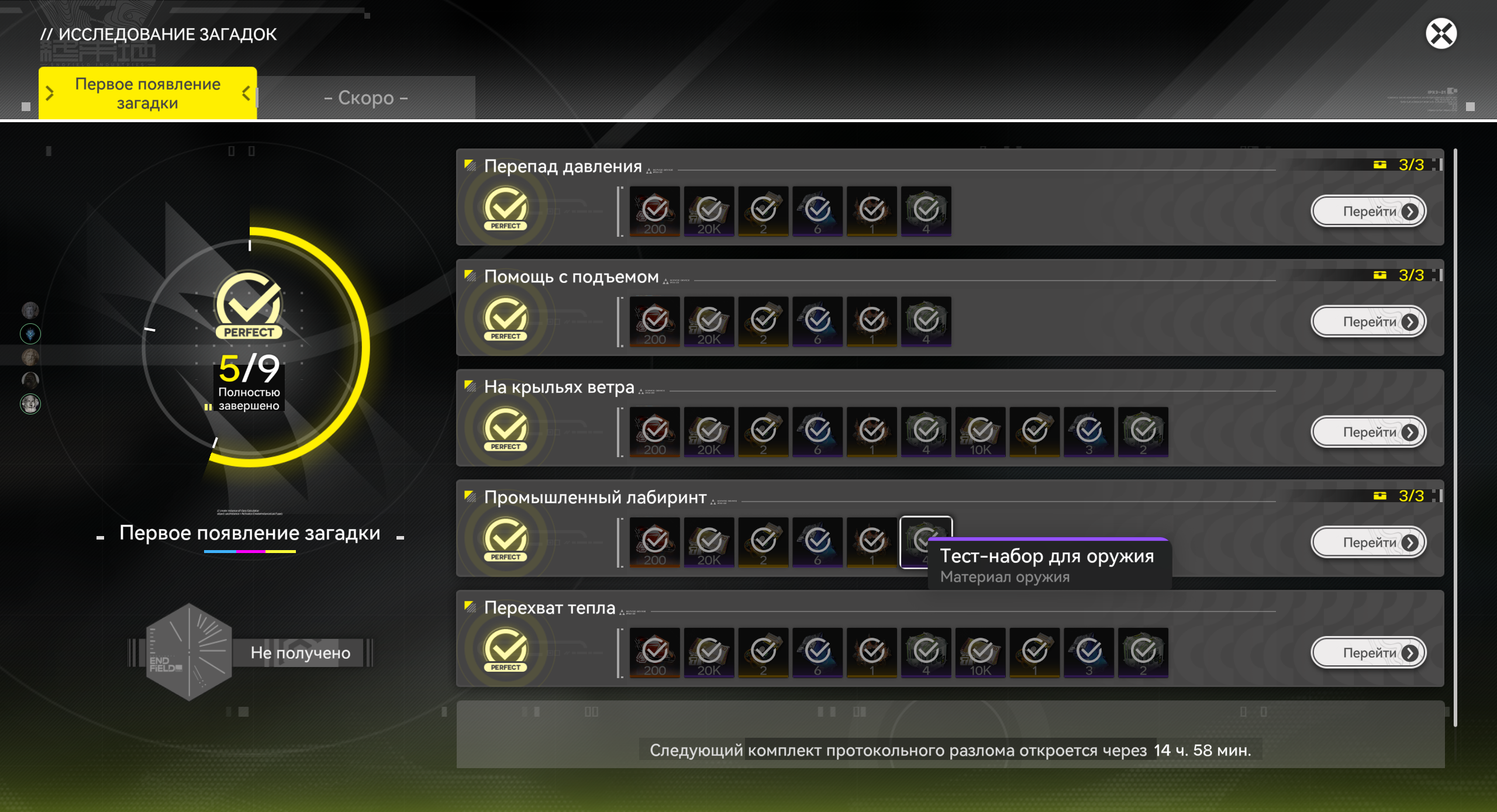Viewport: 1497px width, 812px height.
Task: Select the 20K reward icon in Помощь с подъемом
Action: coord(709,322)
